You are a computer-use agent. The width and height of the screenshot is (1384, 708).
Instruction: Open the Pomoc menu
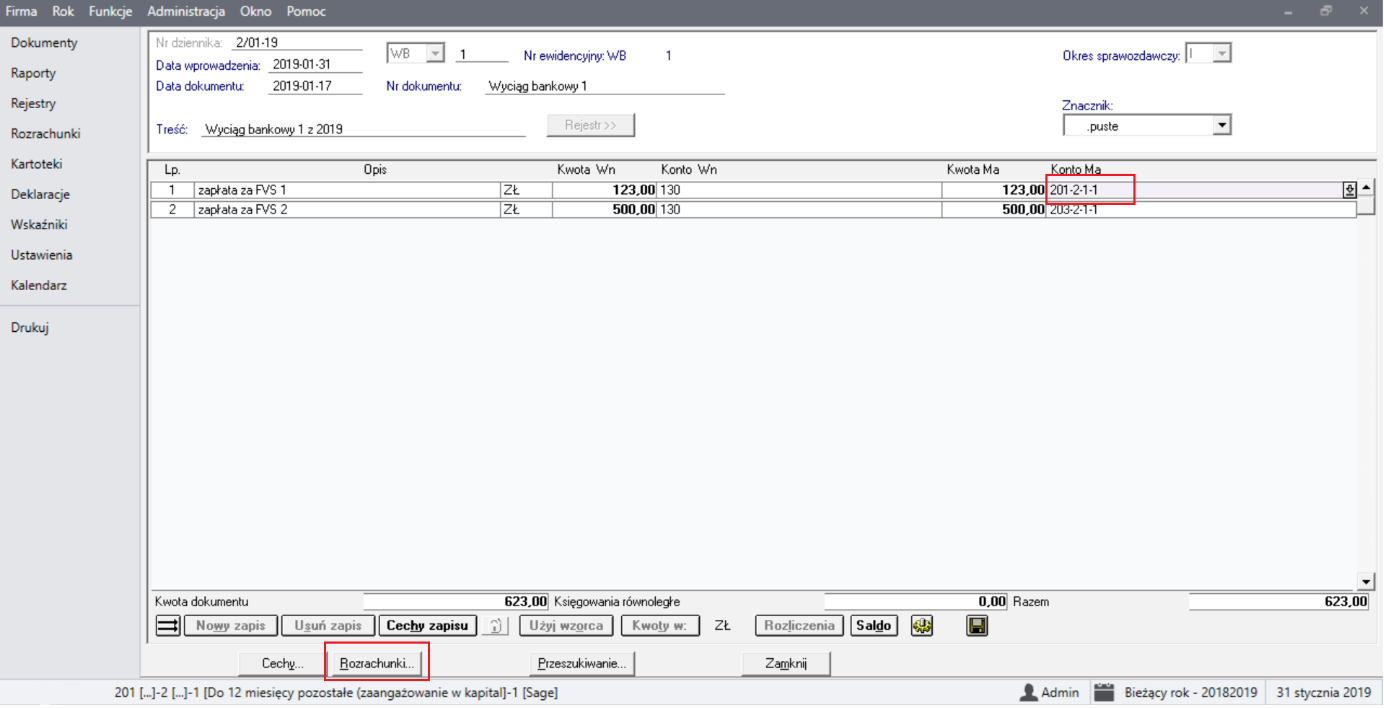click(306, 12)
